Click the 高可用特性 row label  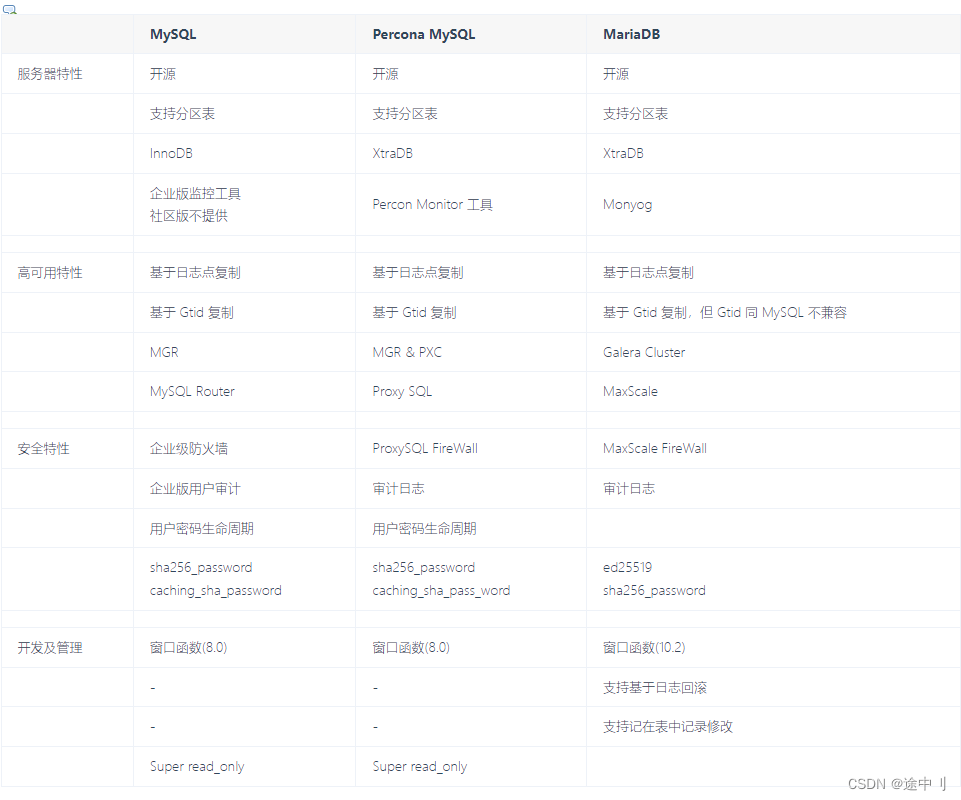[x=44, y=272]
